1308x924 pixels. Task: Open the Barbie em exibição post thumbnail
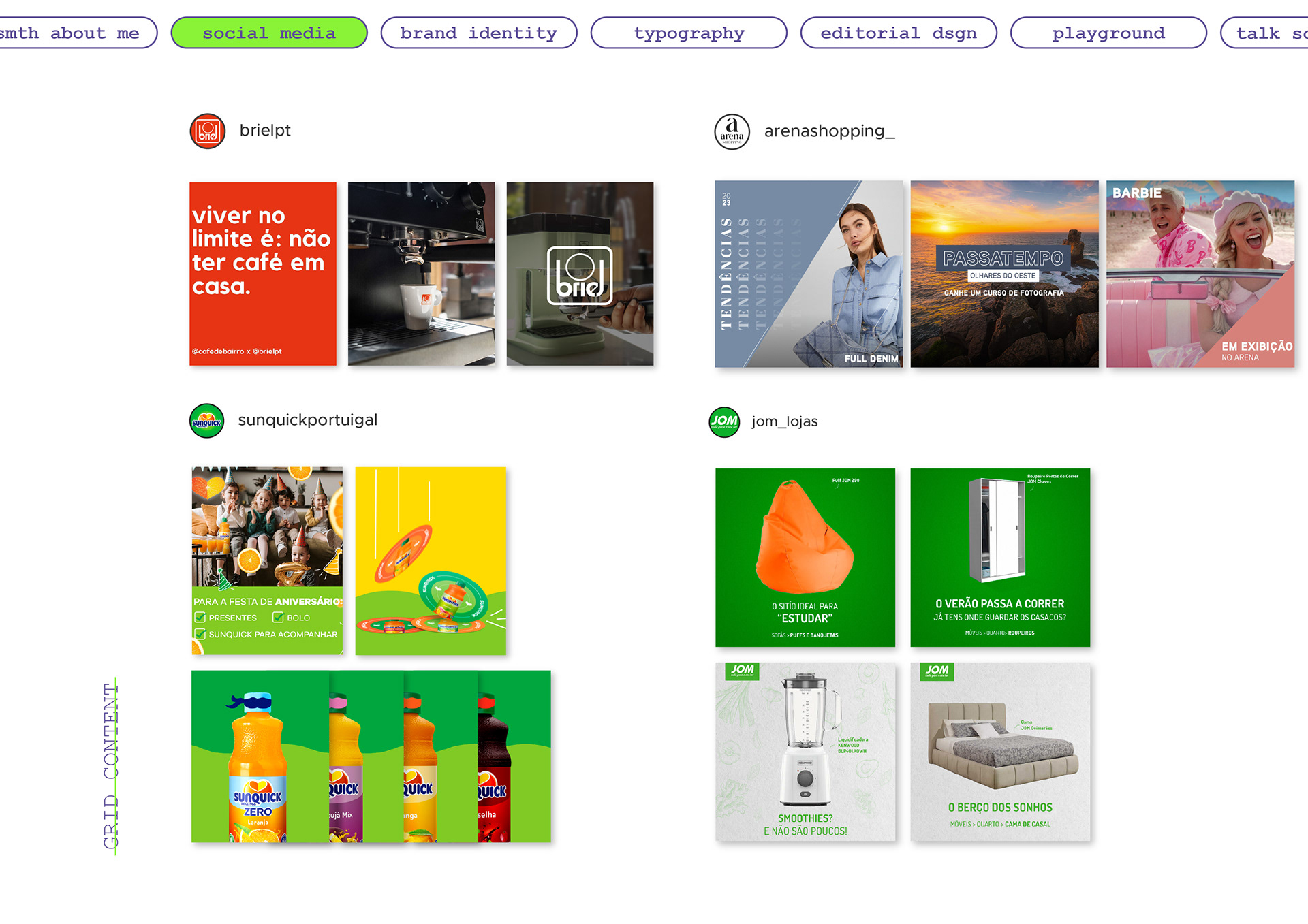[x=1200, y=274]
